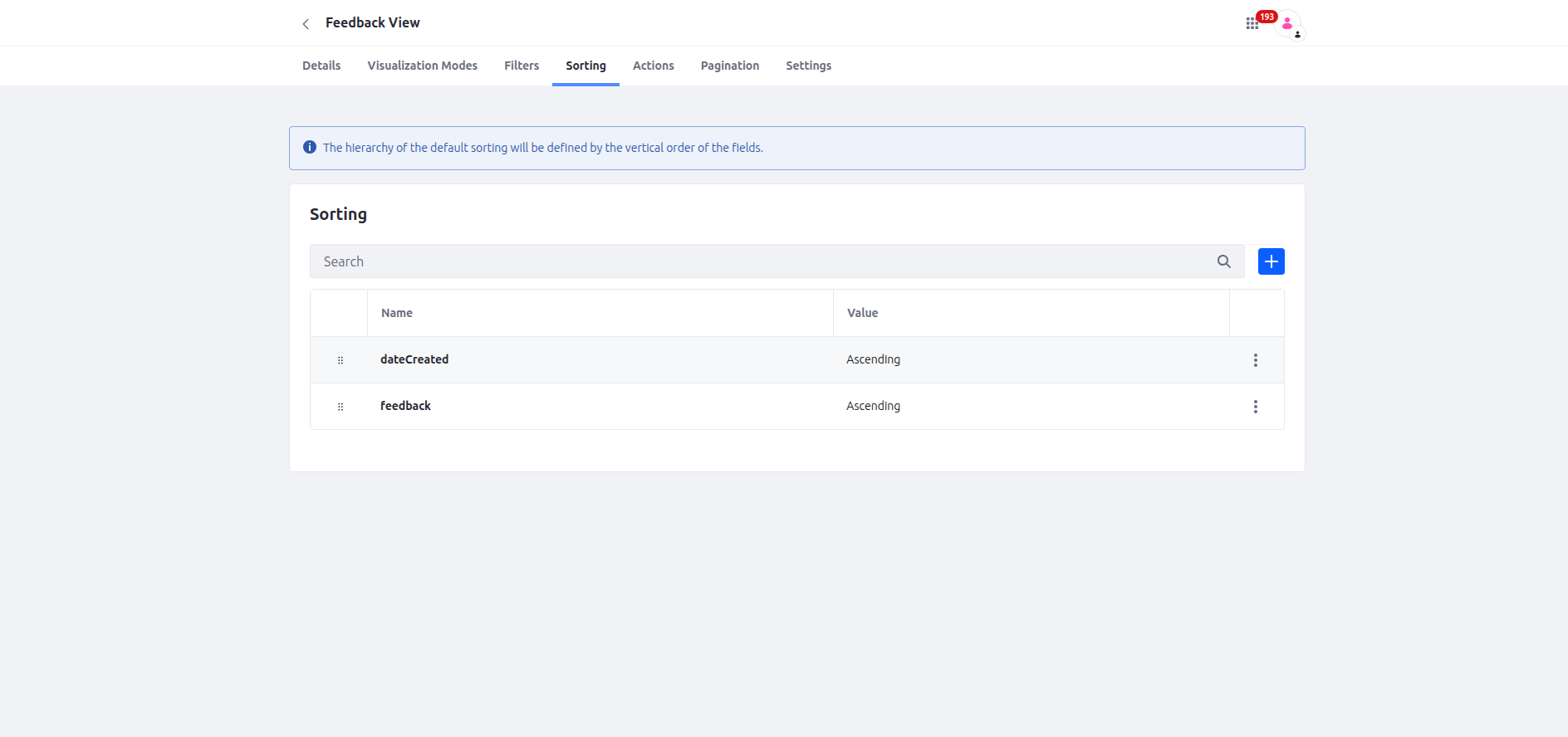The image size is (1568, 737).
Task: Open the applications grid menu
Action: tap(1252, 23)
